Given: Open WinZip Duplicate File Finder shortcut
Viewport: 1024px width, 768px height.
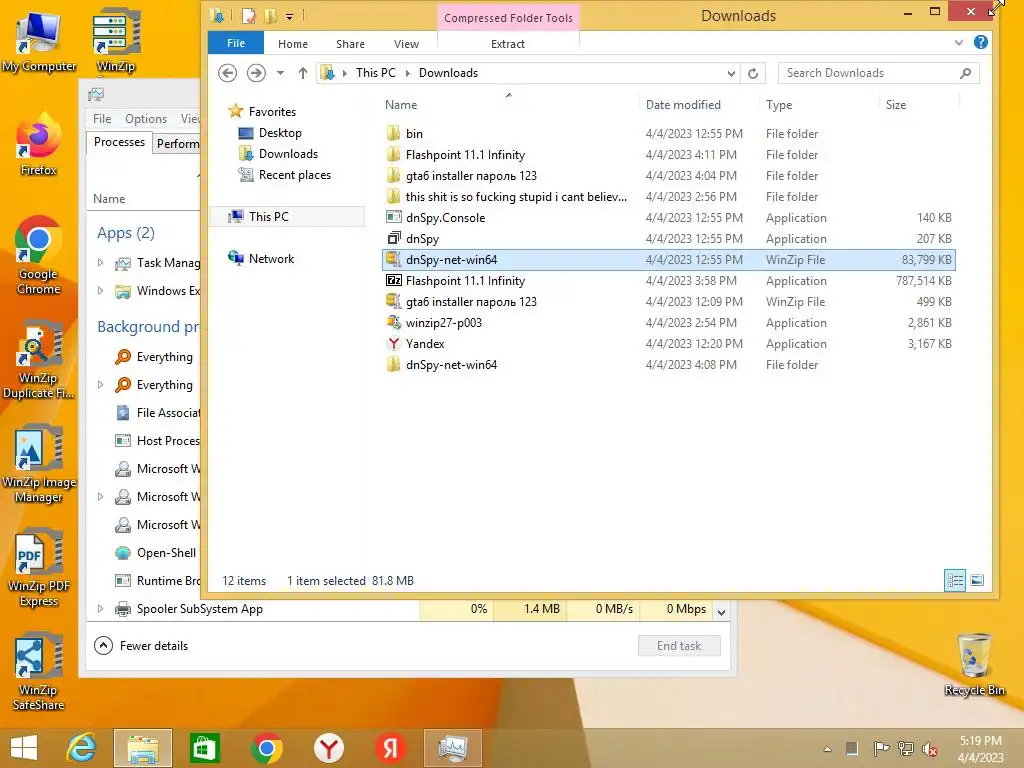Looking at the screenshot, I should (39, 360).
